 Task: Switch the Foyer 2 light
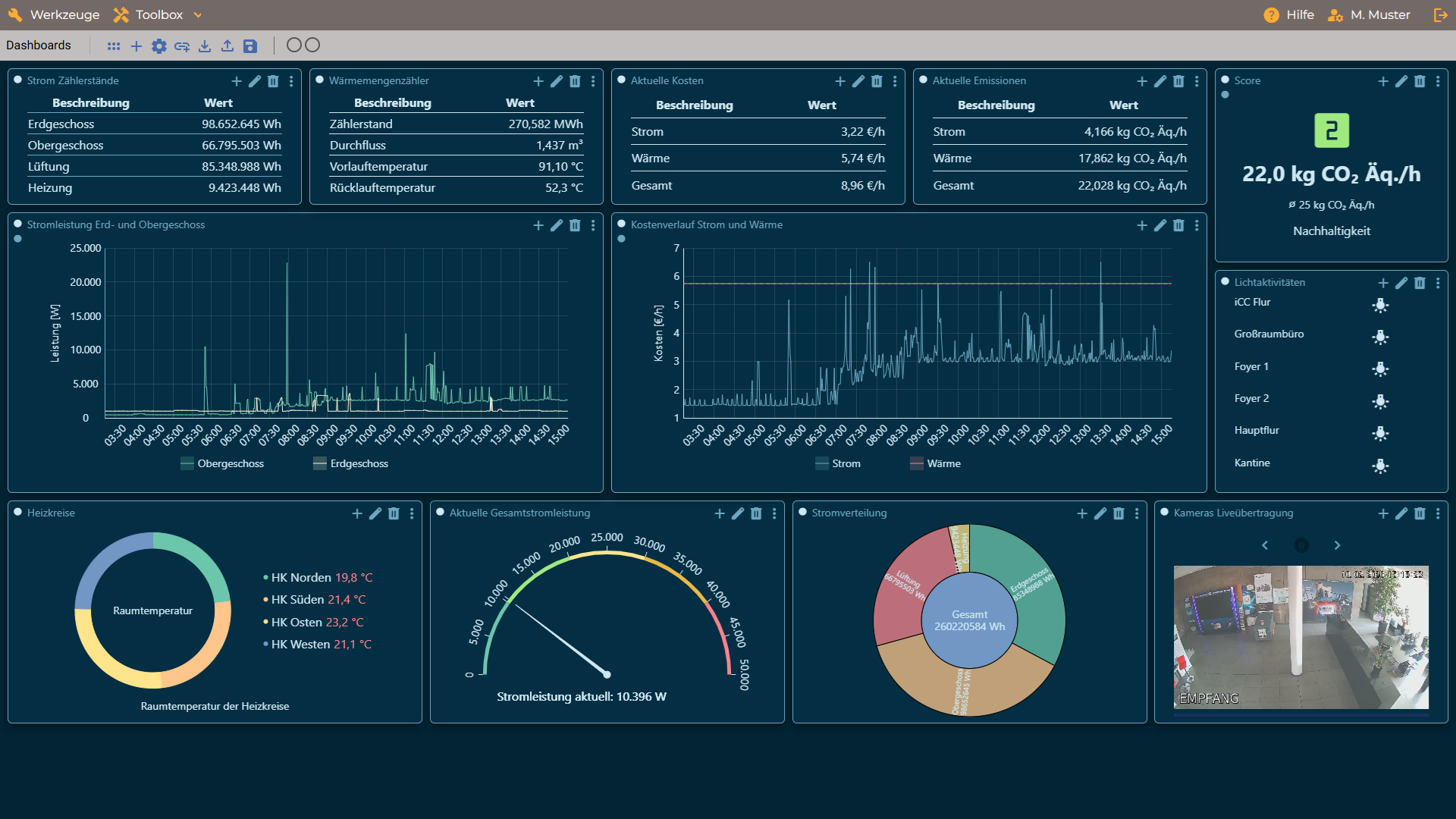coord(1380,401)
